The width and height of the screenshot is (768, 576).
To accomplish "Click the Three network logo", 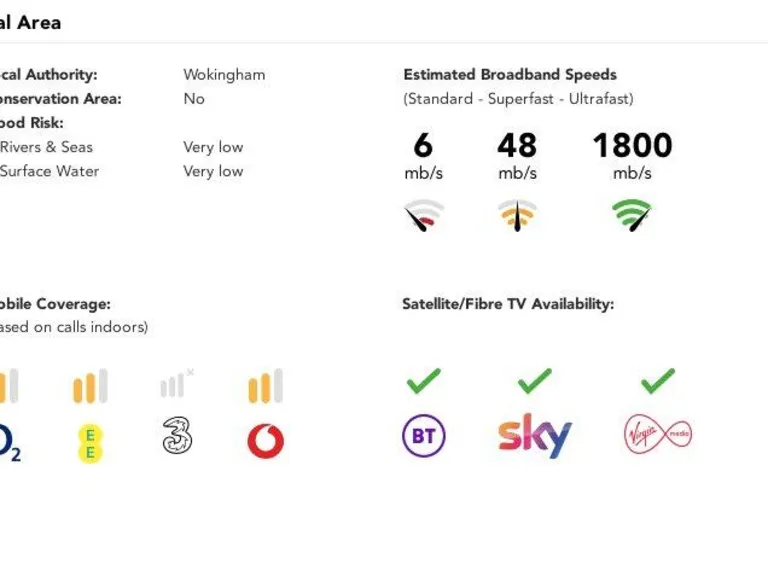I will pos(177,436).
